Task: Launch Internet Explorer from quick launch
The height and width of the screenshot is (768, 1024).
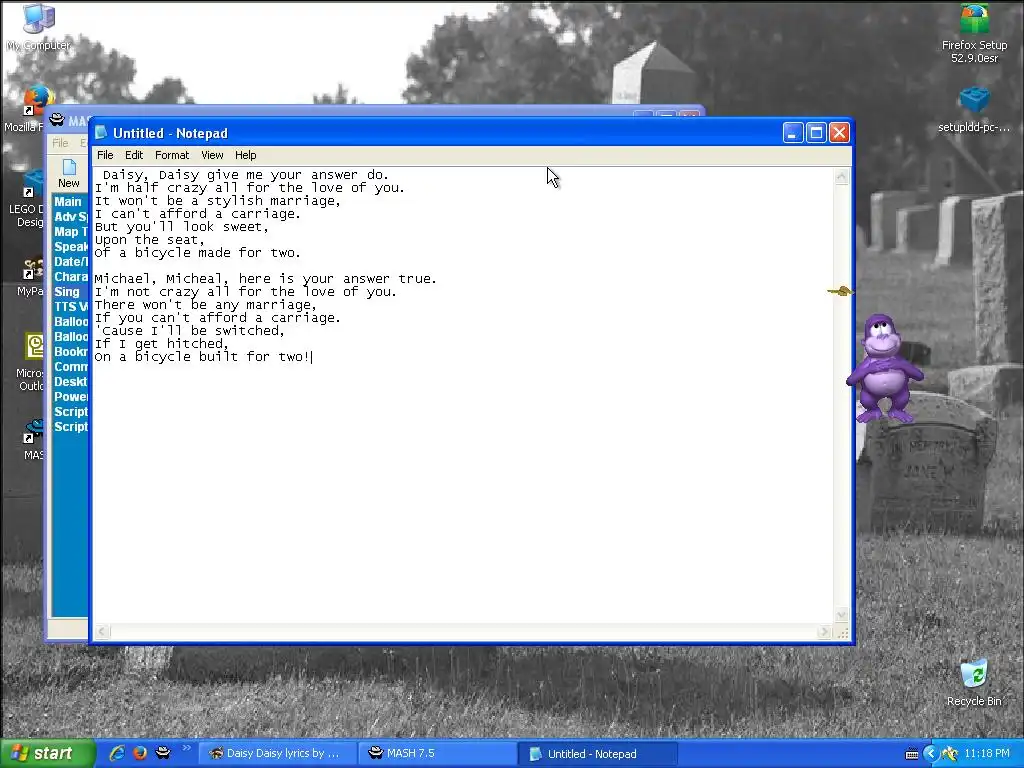Action: 117,753
